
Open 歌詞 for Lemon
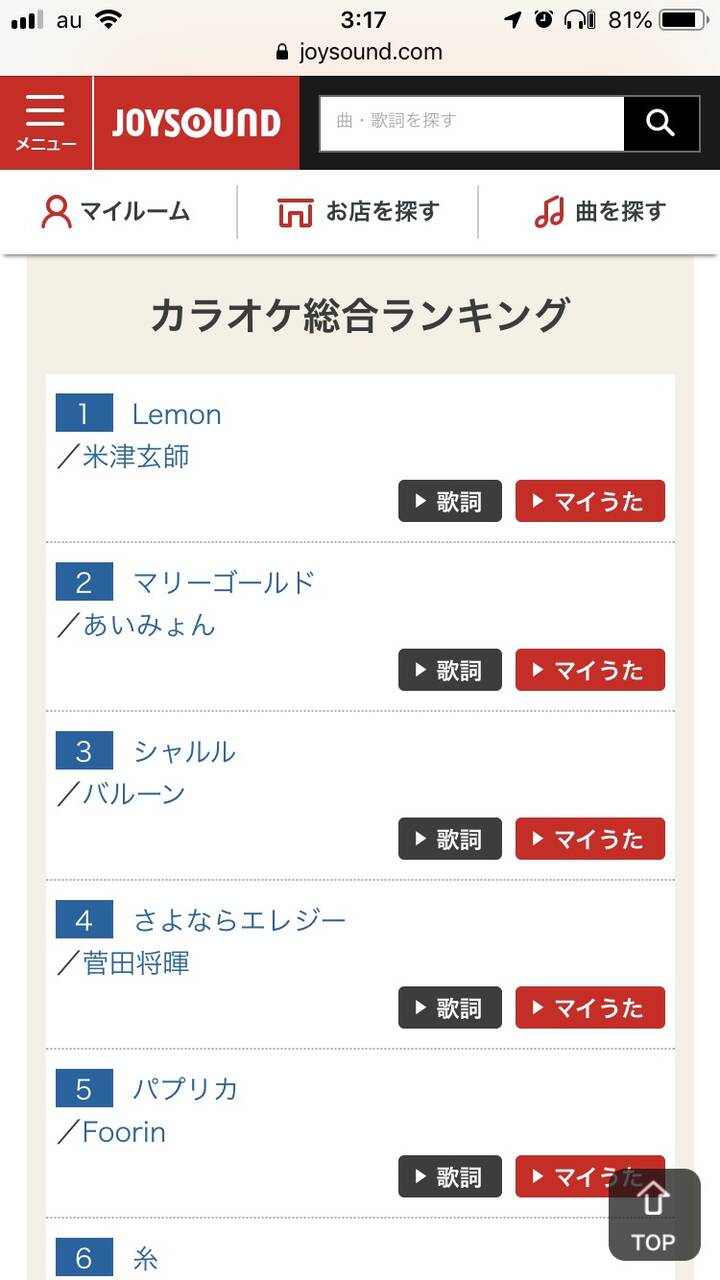(450, 501)
